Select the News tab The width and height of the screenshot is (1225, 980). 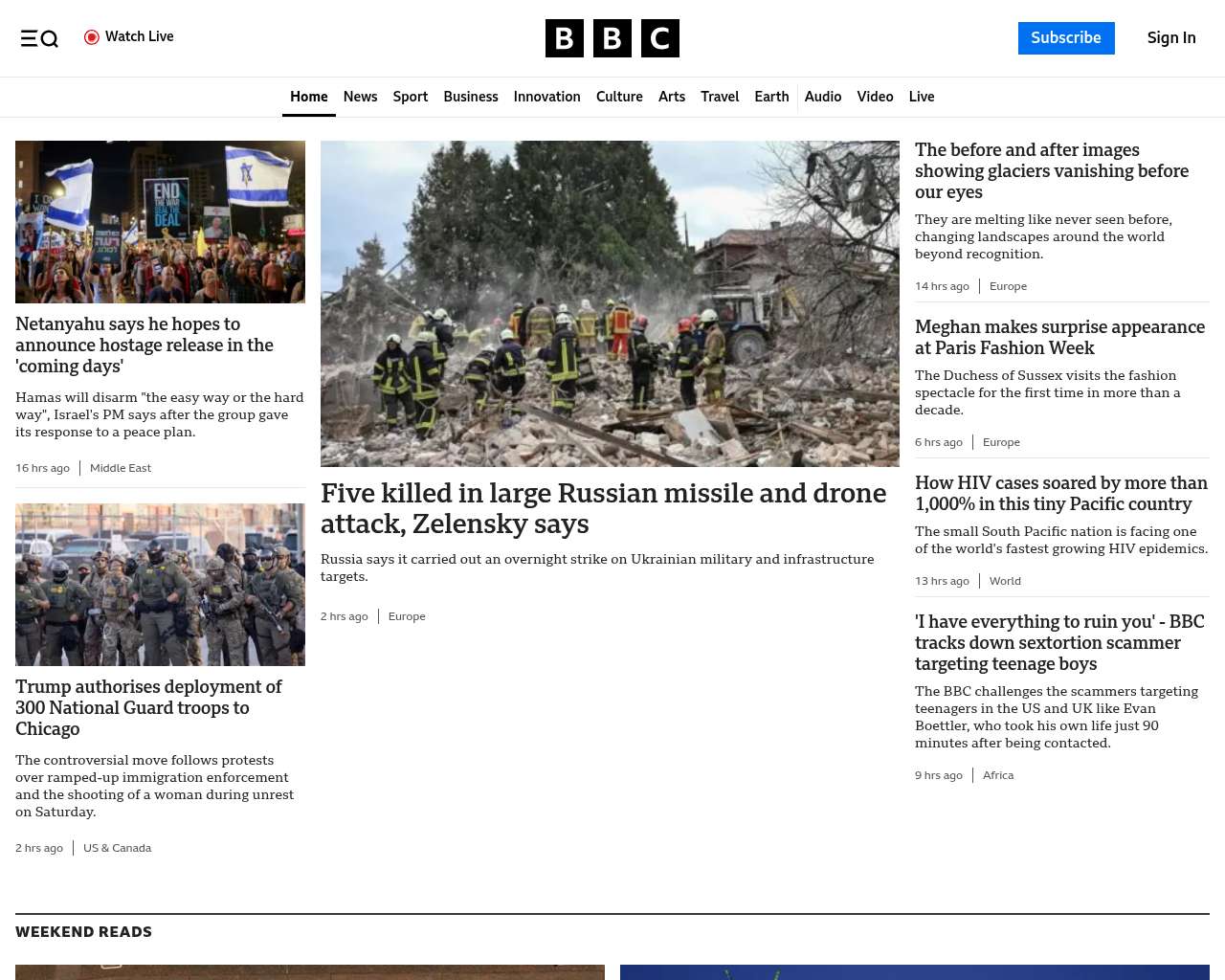(360, 97)
